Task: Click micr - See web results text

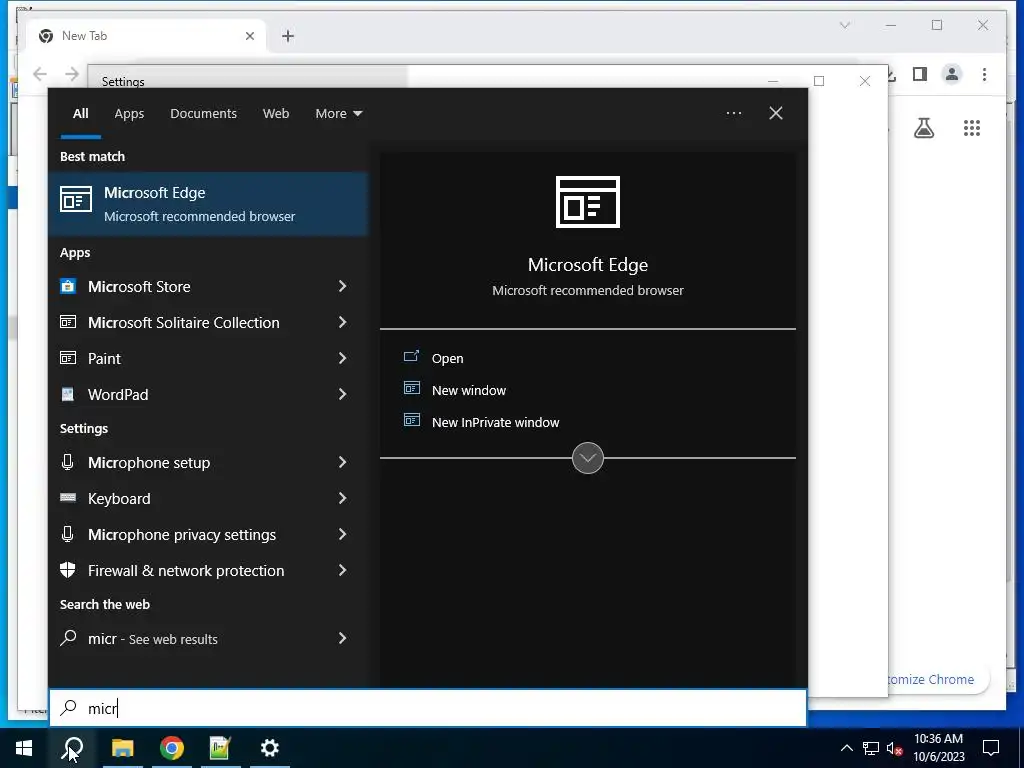Action: pos(153,639)
